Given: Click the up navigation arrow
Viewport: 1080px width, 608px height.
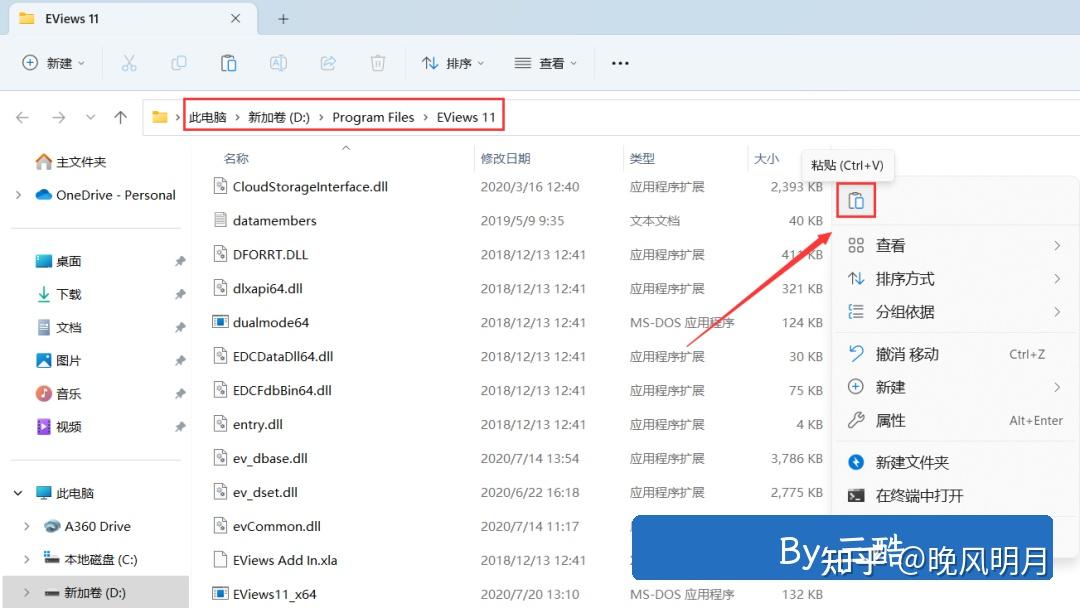Looking at the screenshot, I should tap(121, 116).
